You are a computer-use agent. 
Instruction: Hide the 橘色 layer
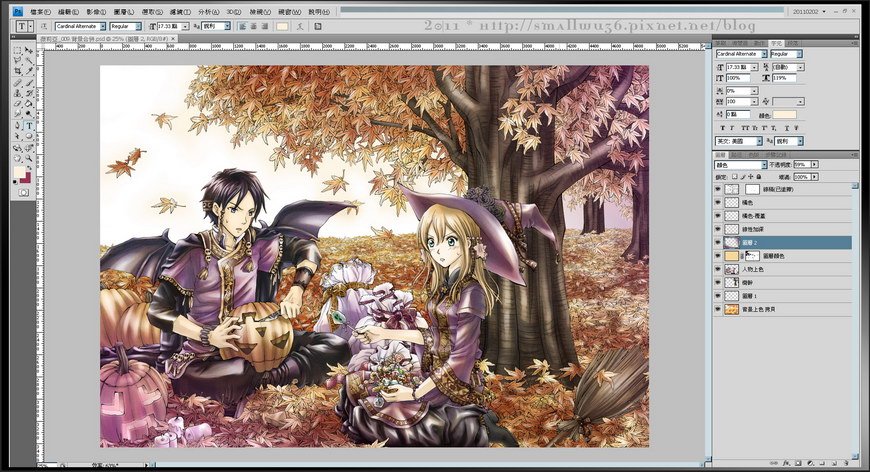(x=718, y=202)
